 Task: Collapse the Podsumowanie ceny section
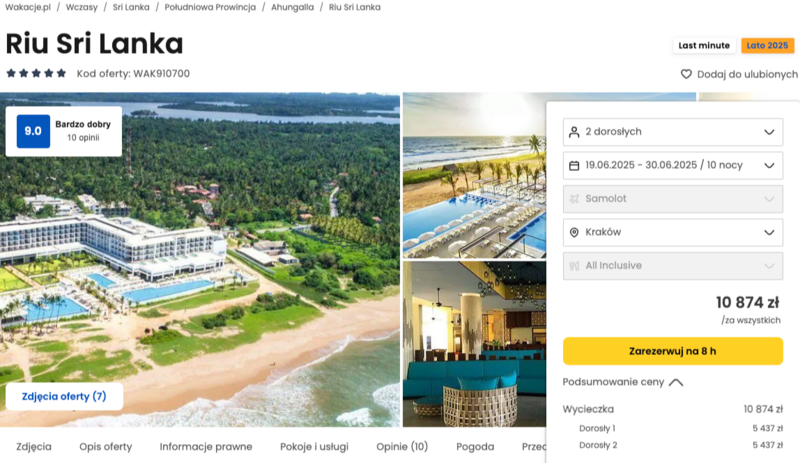(622, 382)
